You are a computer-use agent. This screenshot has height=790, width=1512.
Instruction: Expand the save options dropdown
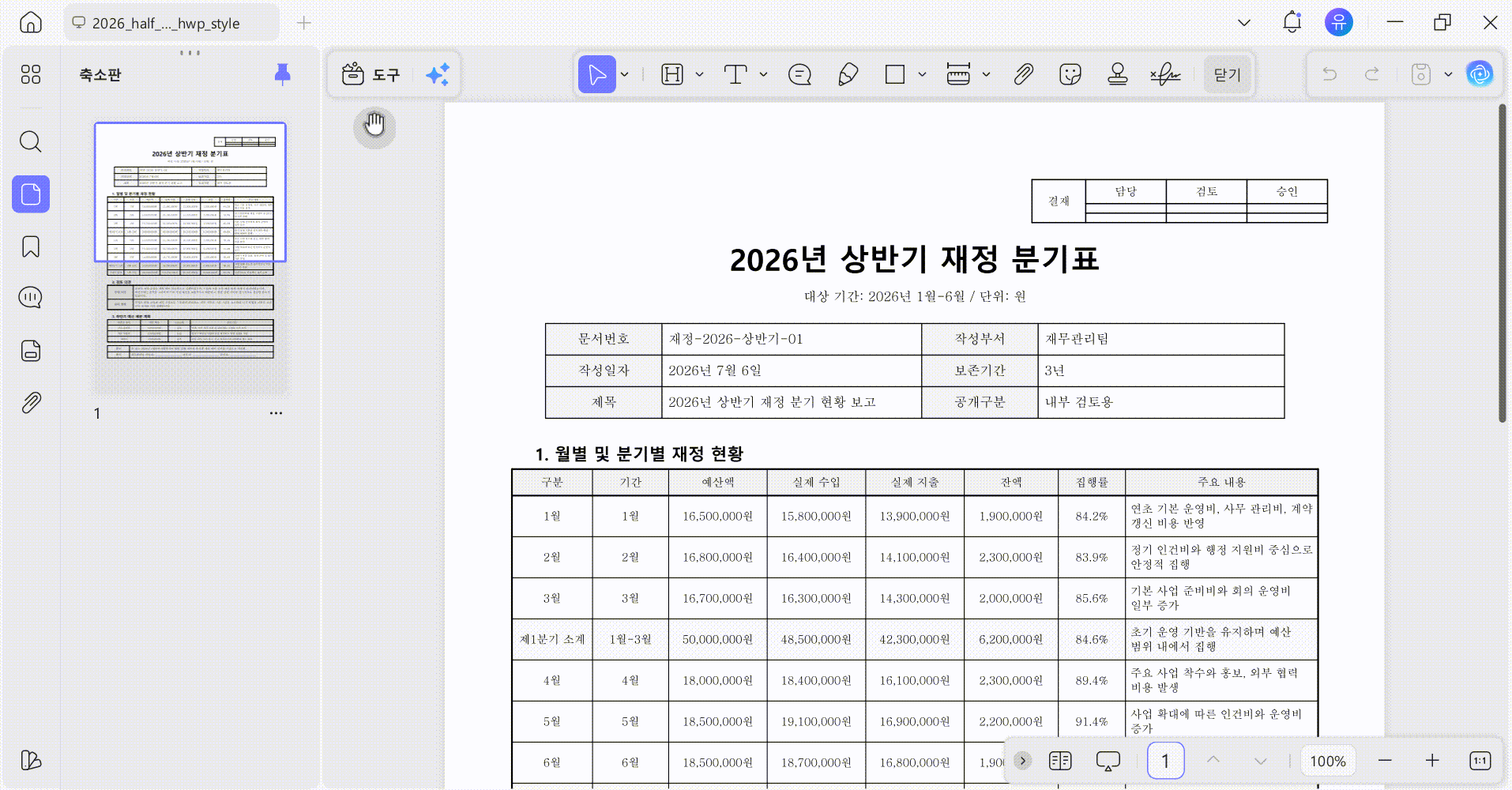click(1448, 74)
